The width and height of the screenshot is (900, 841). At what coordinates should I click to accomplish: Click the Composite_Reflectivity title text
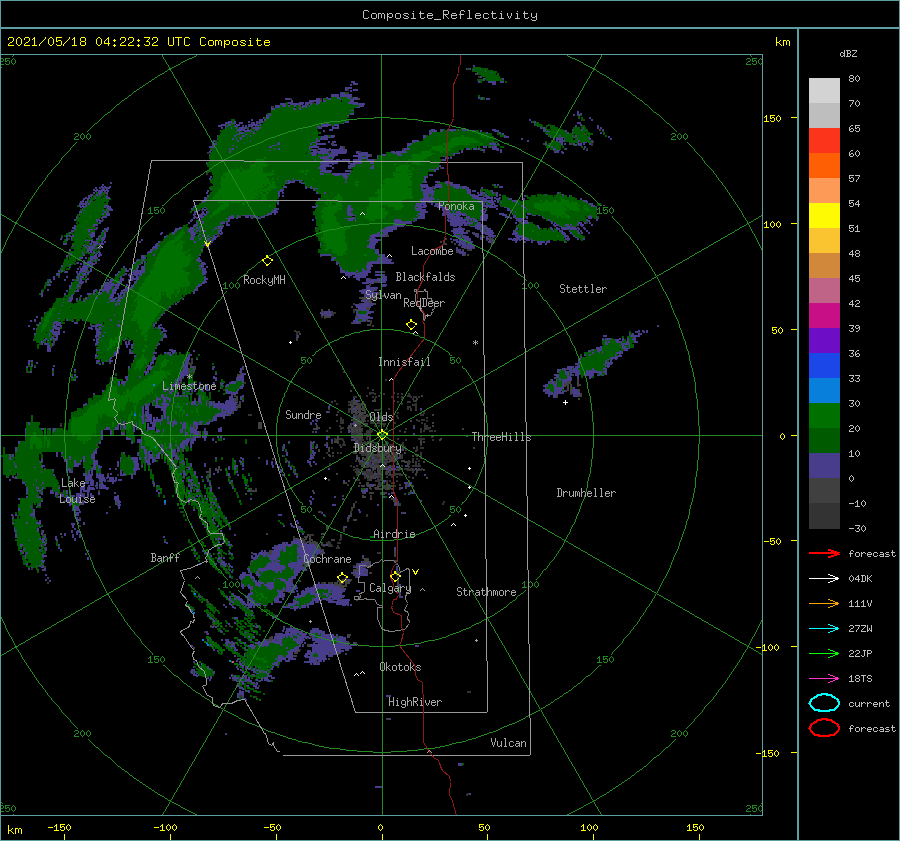pyautogui.click(x=450, y=15)
